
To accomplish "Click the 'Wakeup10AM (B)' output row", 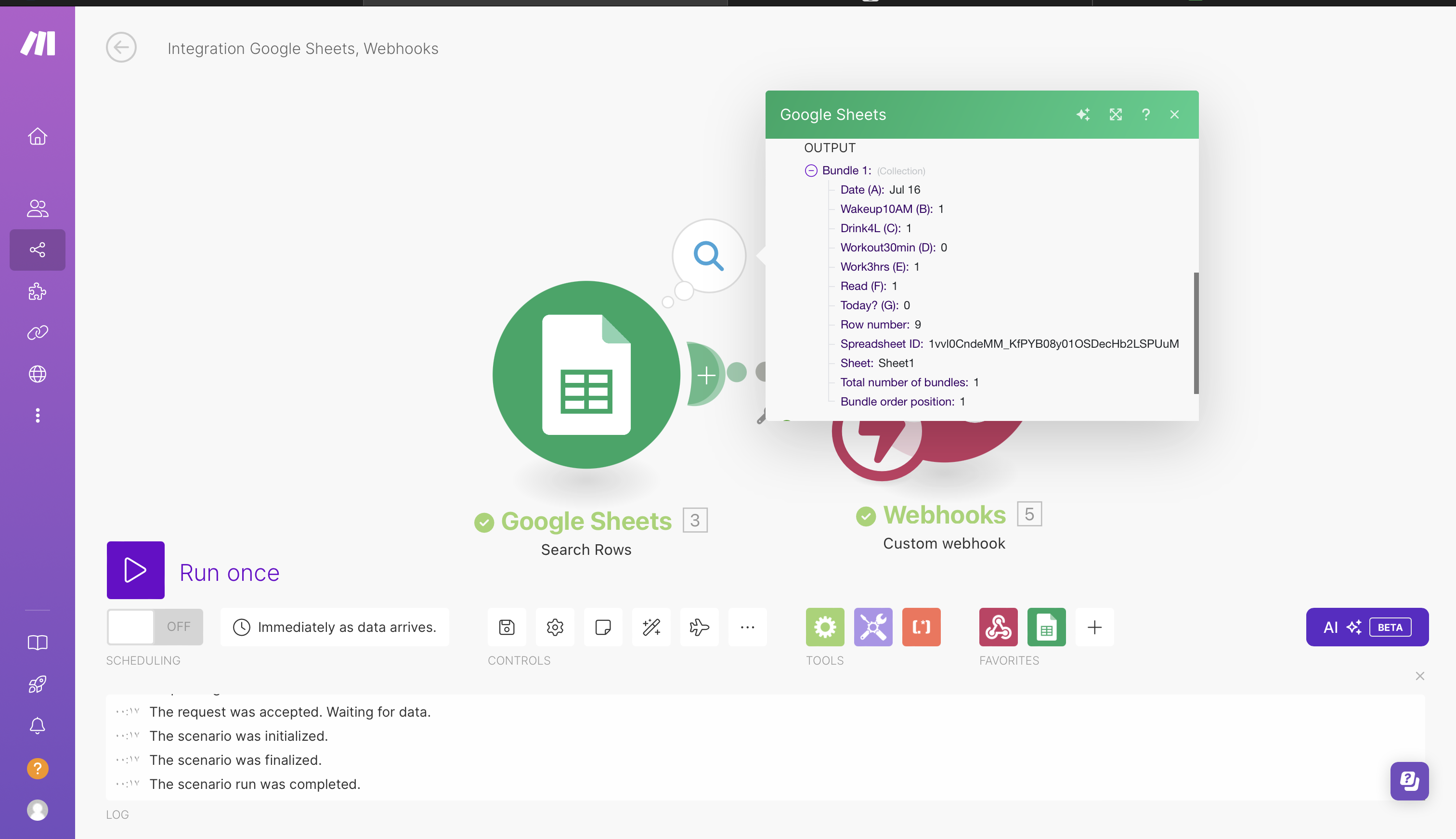I will tap(892, 209).
